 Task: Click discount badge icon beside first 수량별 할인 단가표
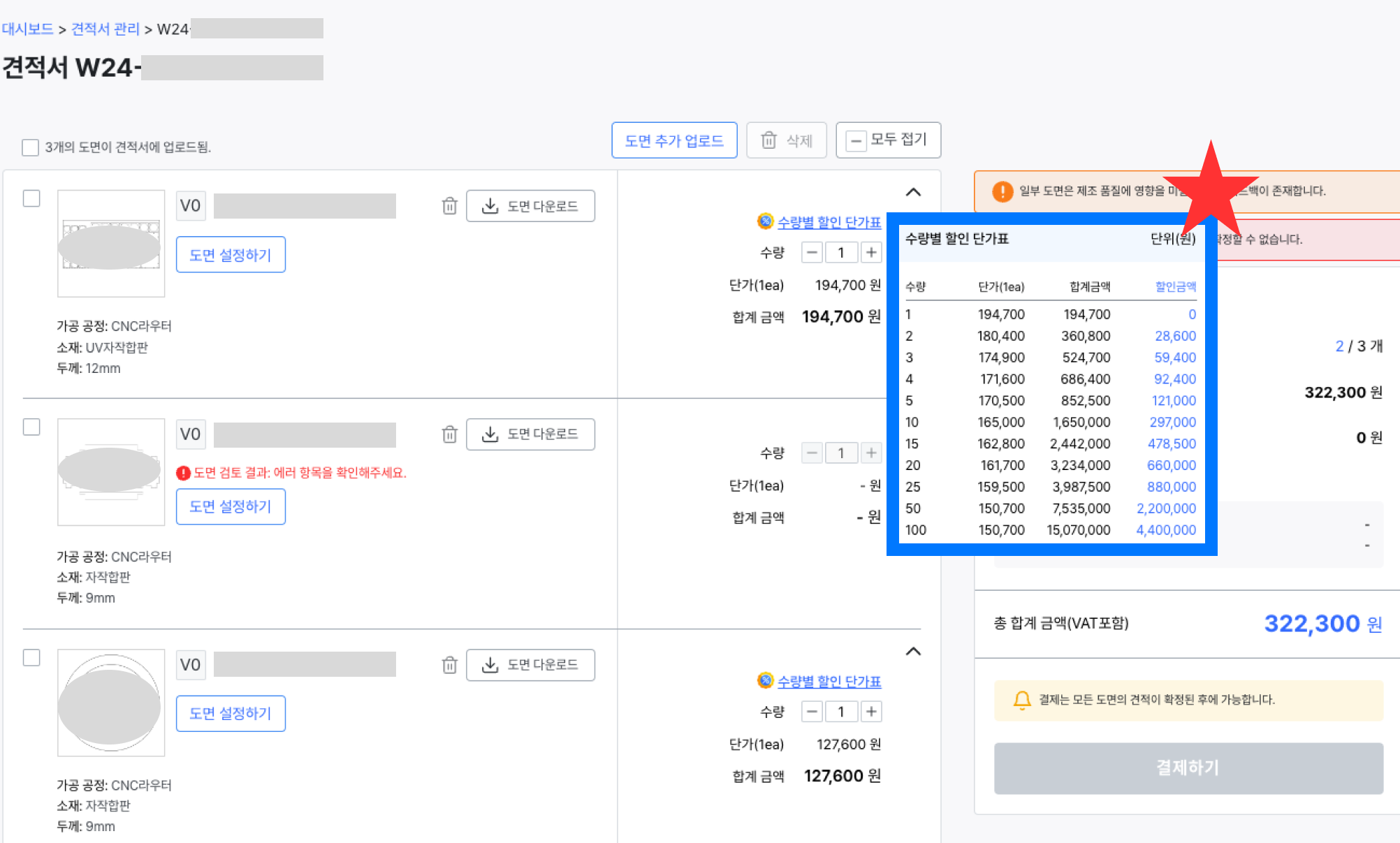[x=765, y=221]
